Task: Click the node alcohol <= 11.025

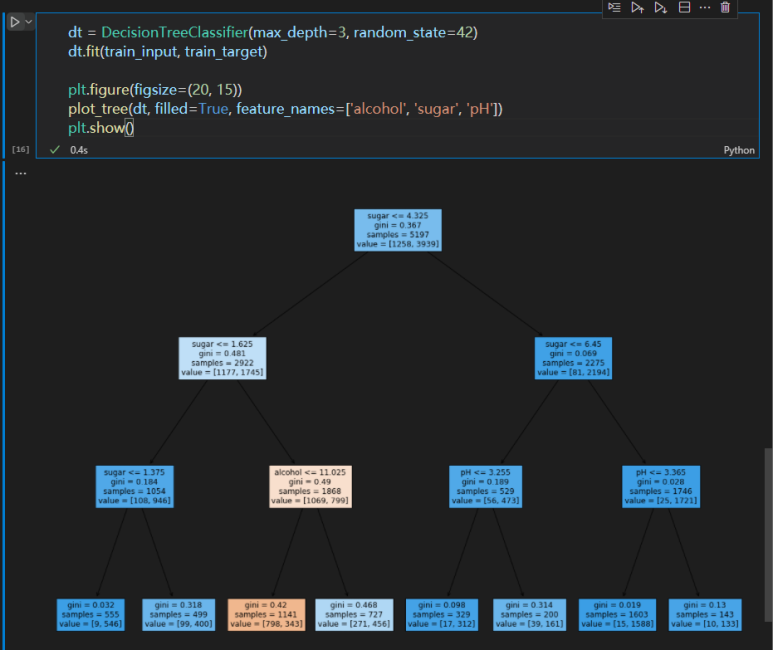Action: [x=310, y=486]
